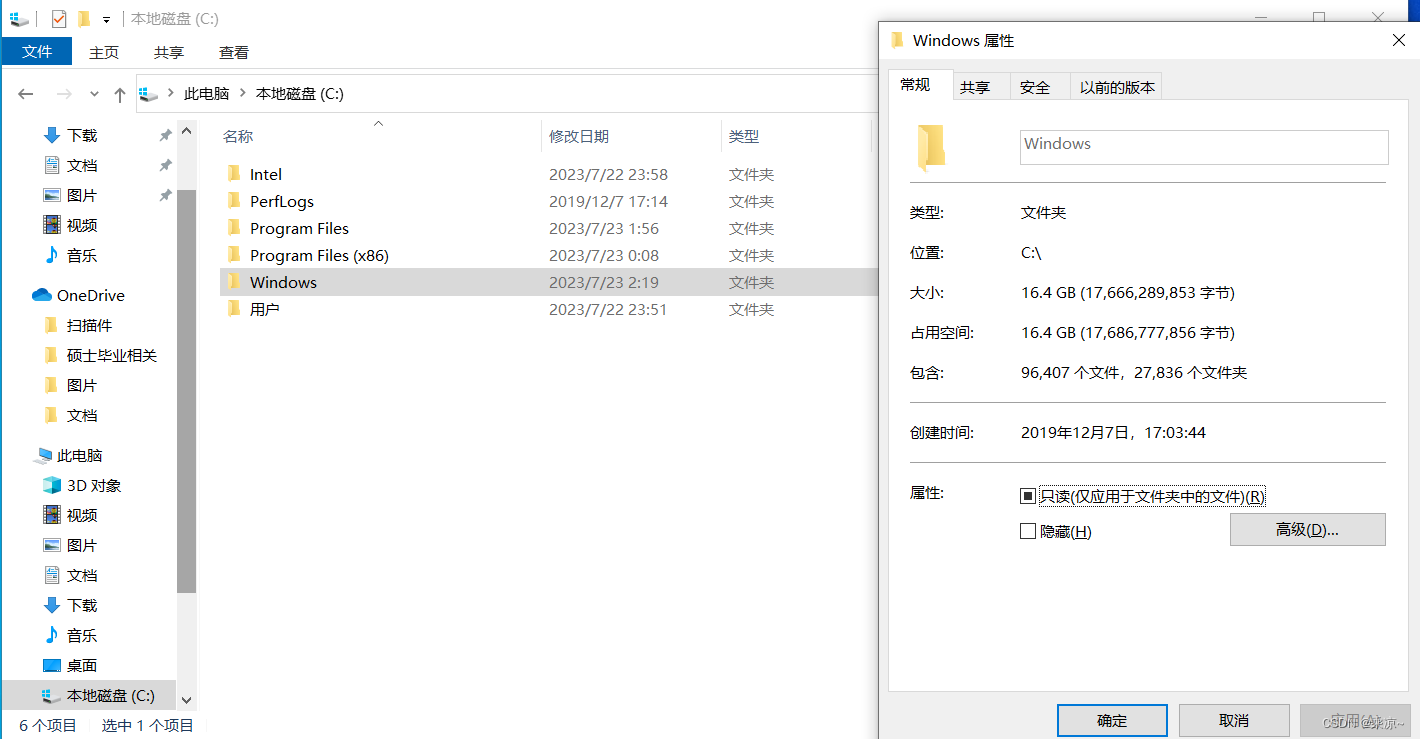Open the recent locations dropdown arrow
This screenshot has width=1420, height=739.
(x=94, y=94)
